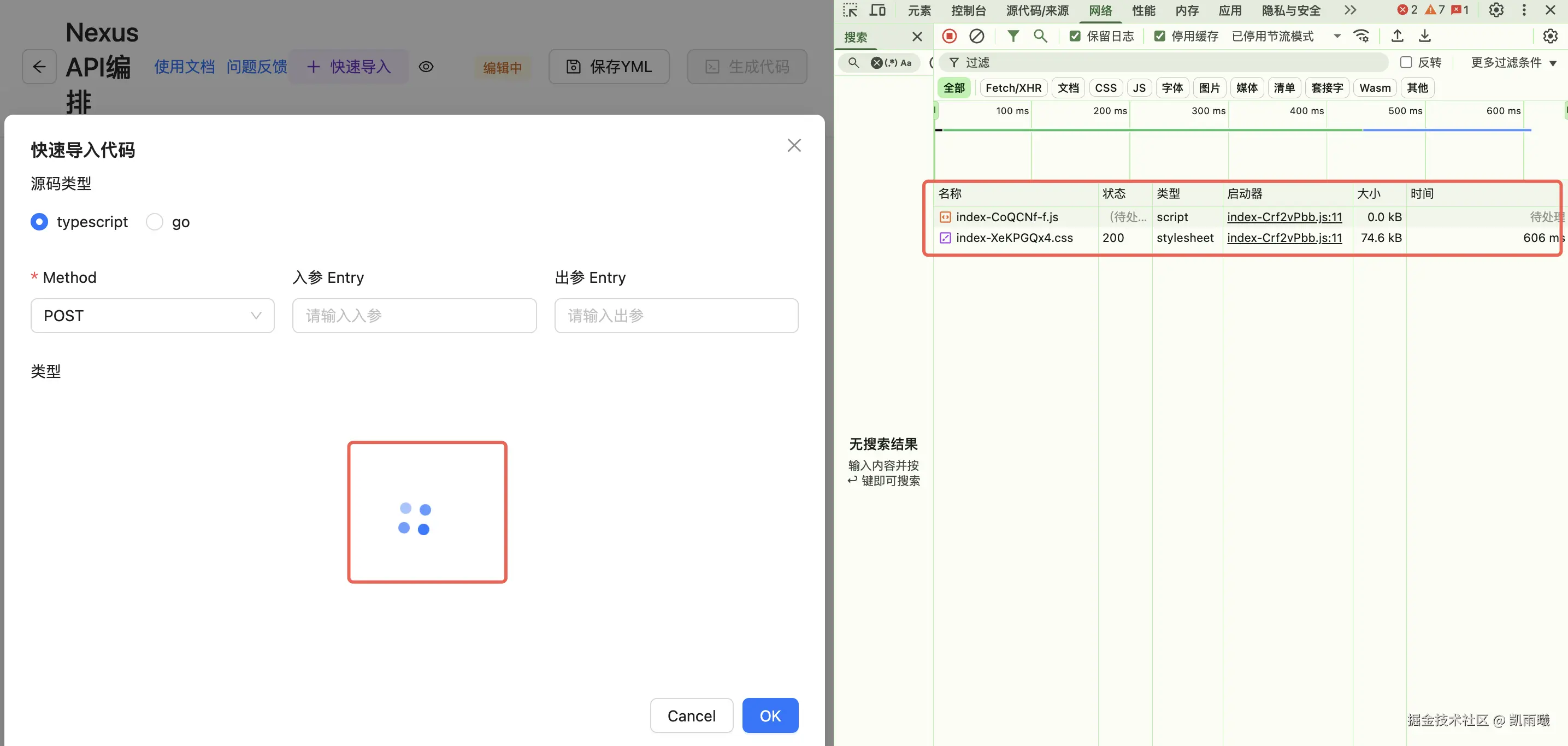This screenshot has width=1568, height=746.
Task: Enable the 反转 checkbox
Action: coord(1406,62)
